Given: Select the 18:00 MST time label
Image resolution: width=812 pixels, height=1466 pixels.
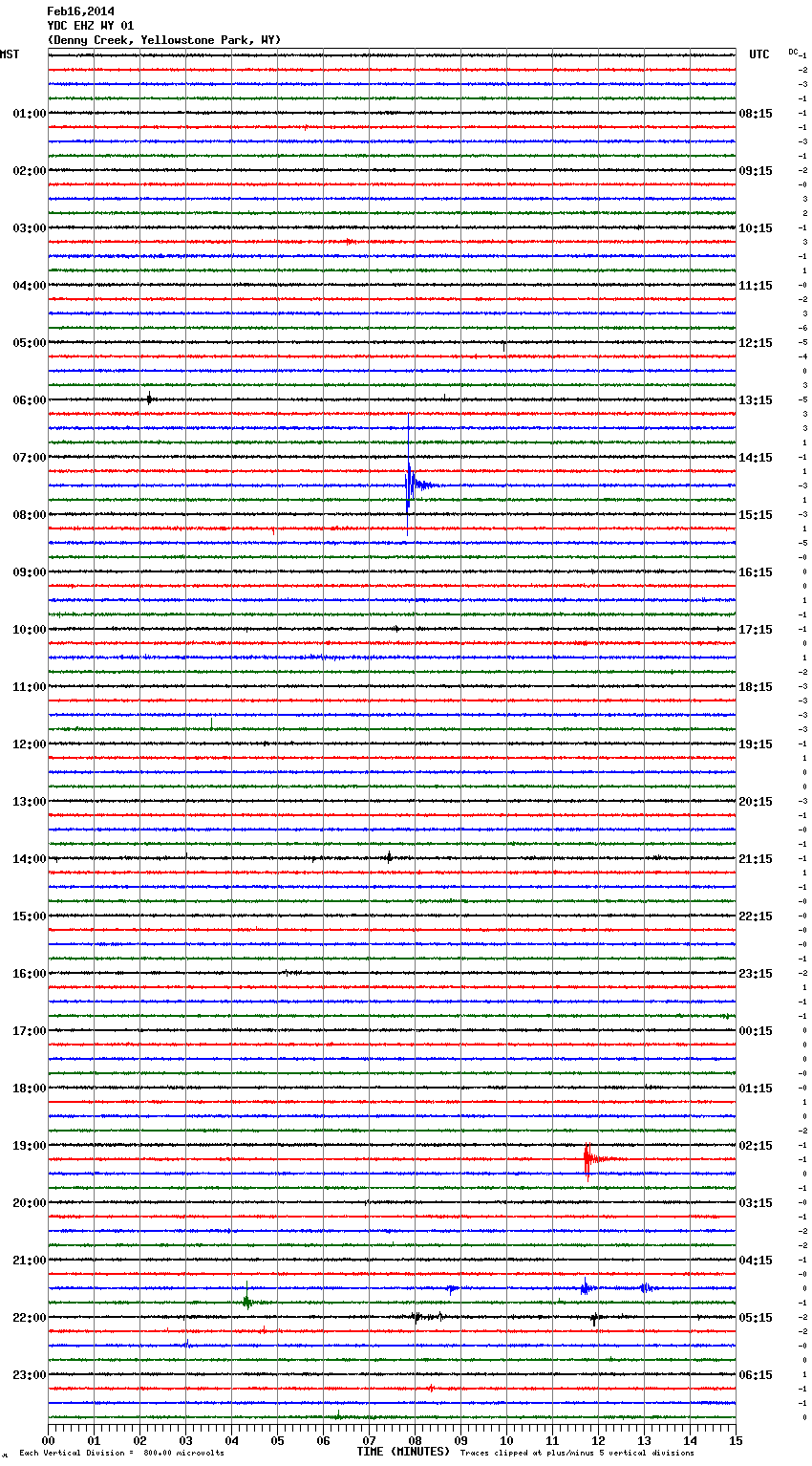Looking at the screenshot, I should tap(30, 1089).
